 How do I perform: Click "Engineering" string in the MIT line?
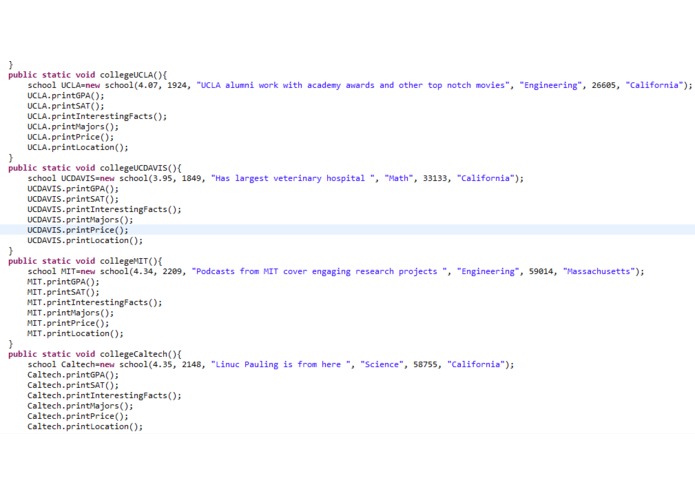[x=488, y=271]
